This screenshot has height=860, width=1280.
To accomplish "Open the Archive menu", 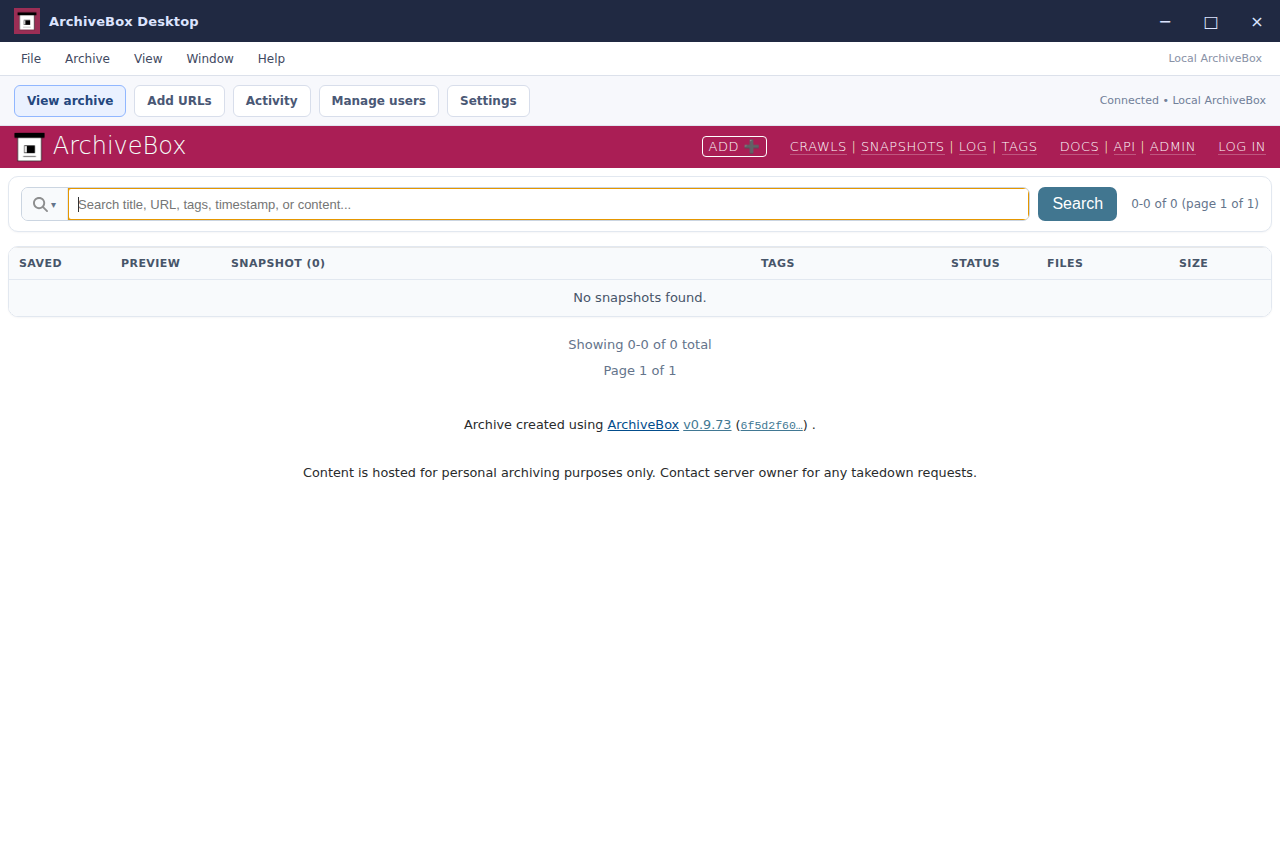I will (87, 59).
